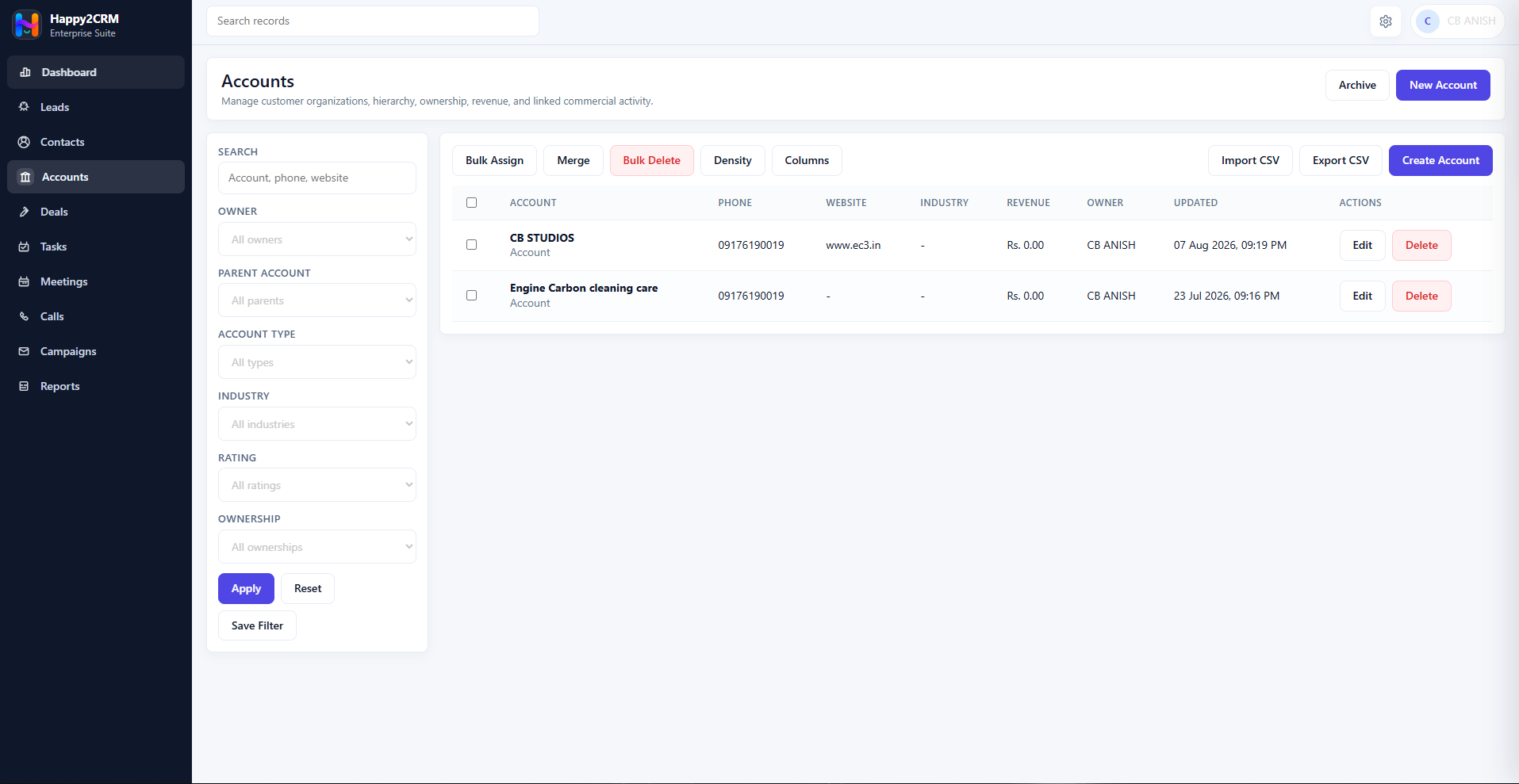Click the Campaigns envelope icon

click(24, 351)
